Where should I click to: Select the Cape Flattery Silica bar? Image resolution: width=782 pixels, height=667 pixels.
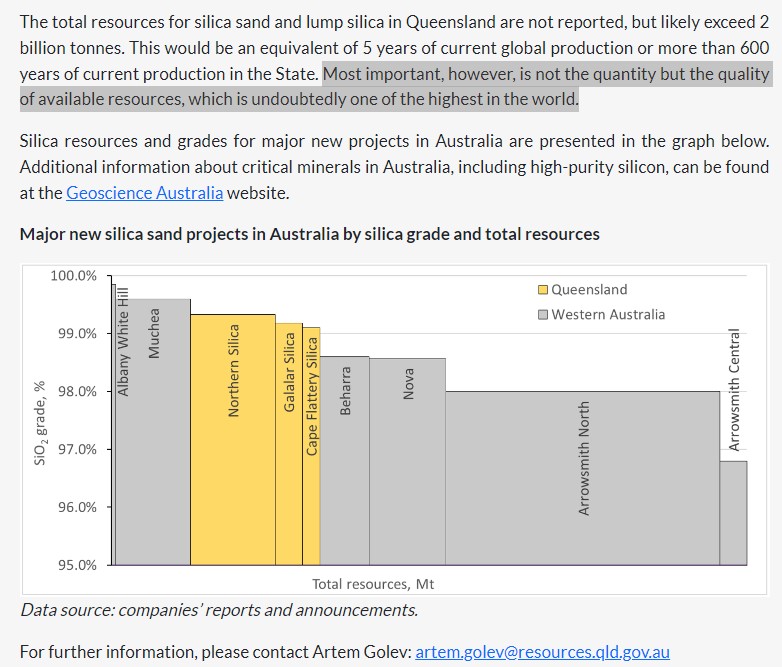[x=311, y=446]
